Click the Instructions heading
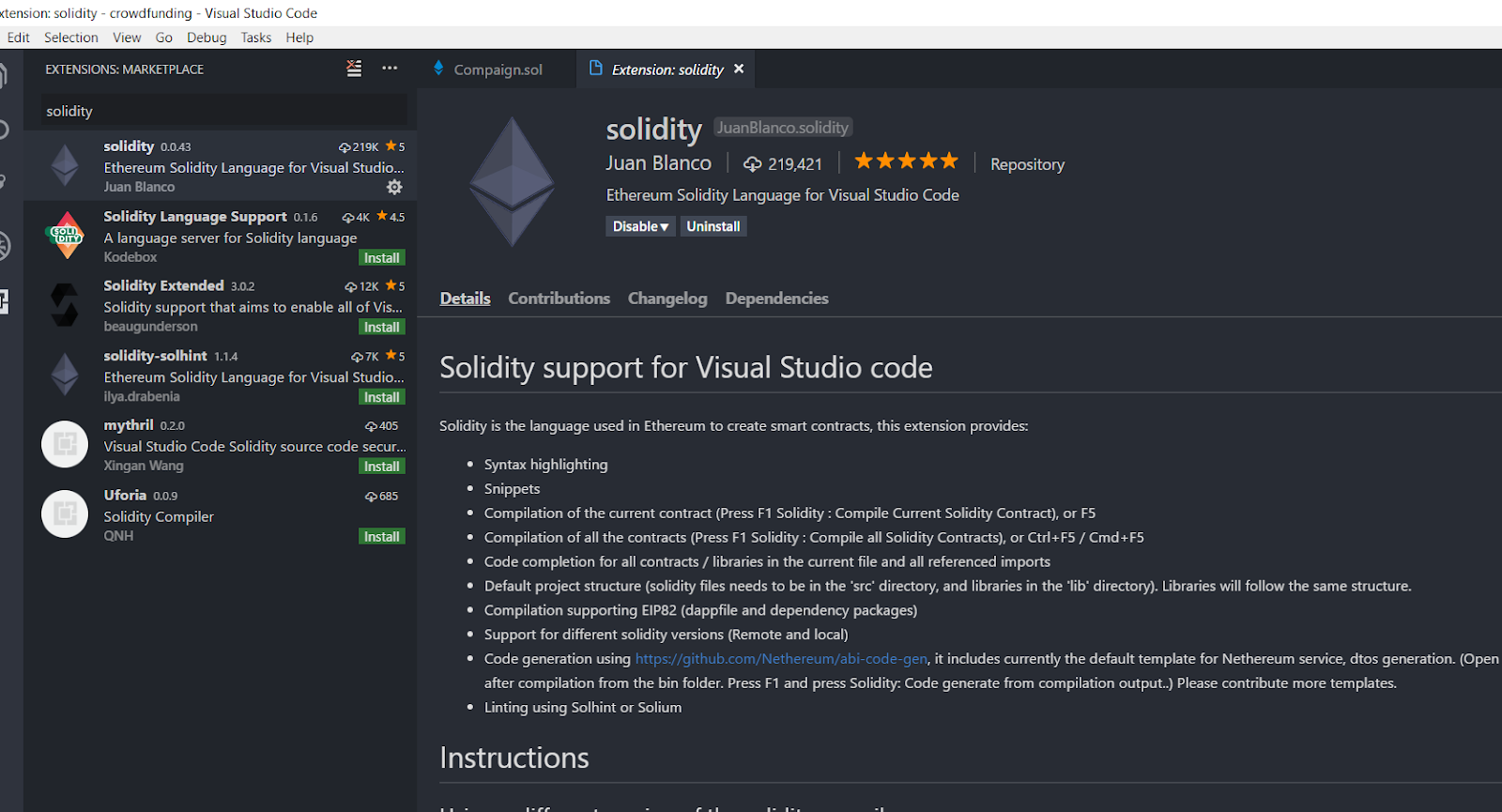Screen dimensions: 1502x812 pyautogui.click(x=514, y=758)
